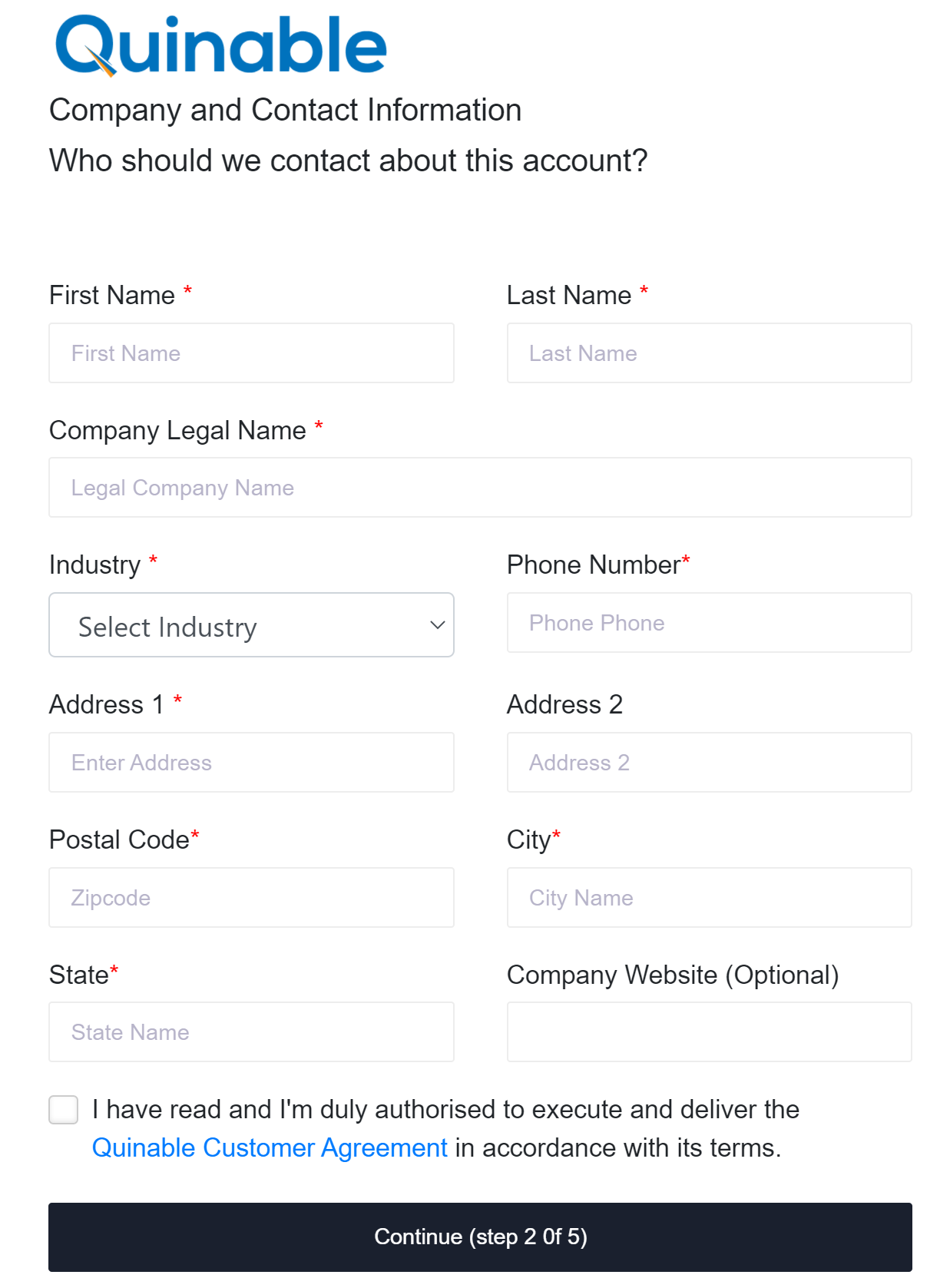This screenshot has height=1288, width=950.
Task: Click the Phone Number input field
Action: pos(709,623)
